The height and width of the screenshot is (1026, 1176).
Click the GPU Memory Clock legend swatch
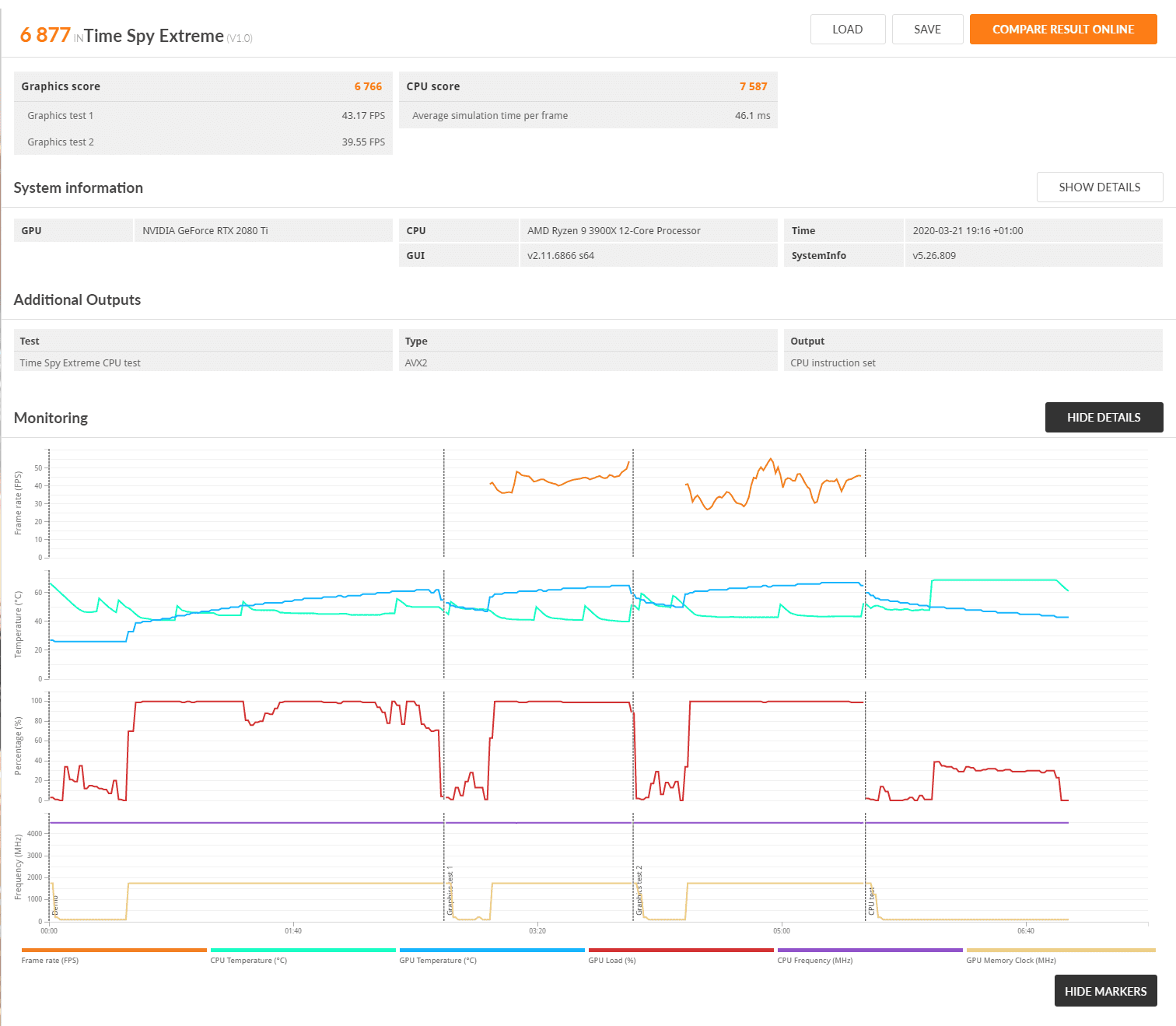[1060, 950]
